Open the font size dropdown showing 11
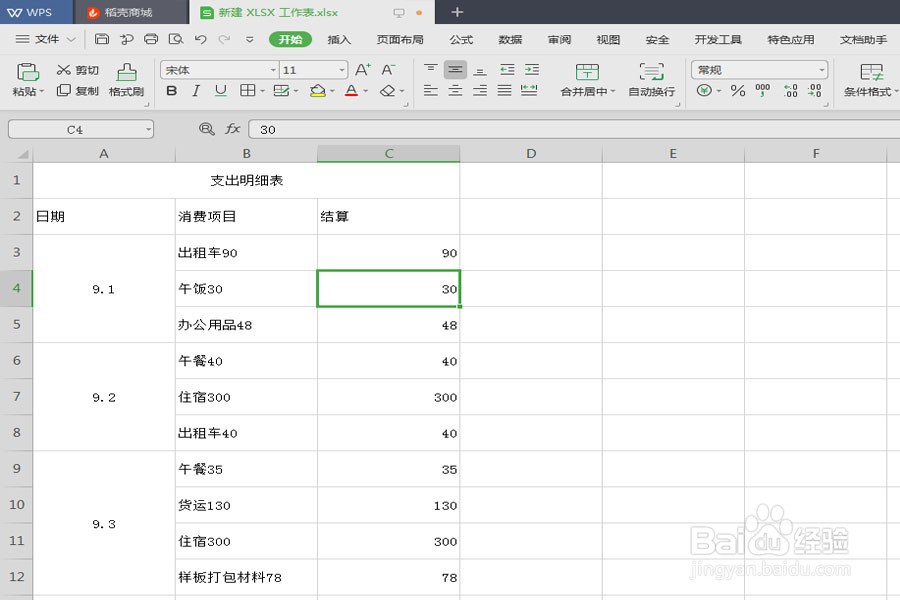The height and width of the screenshot is (600, 900). point(342,70)
